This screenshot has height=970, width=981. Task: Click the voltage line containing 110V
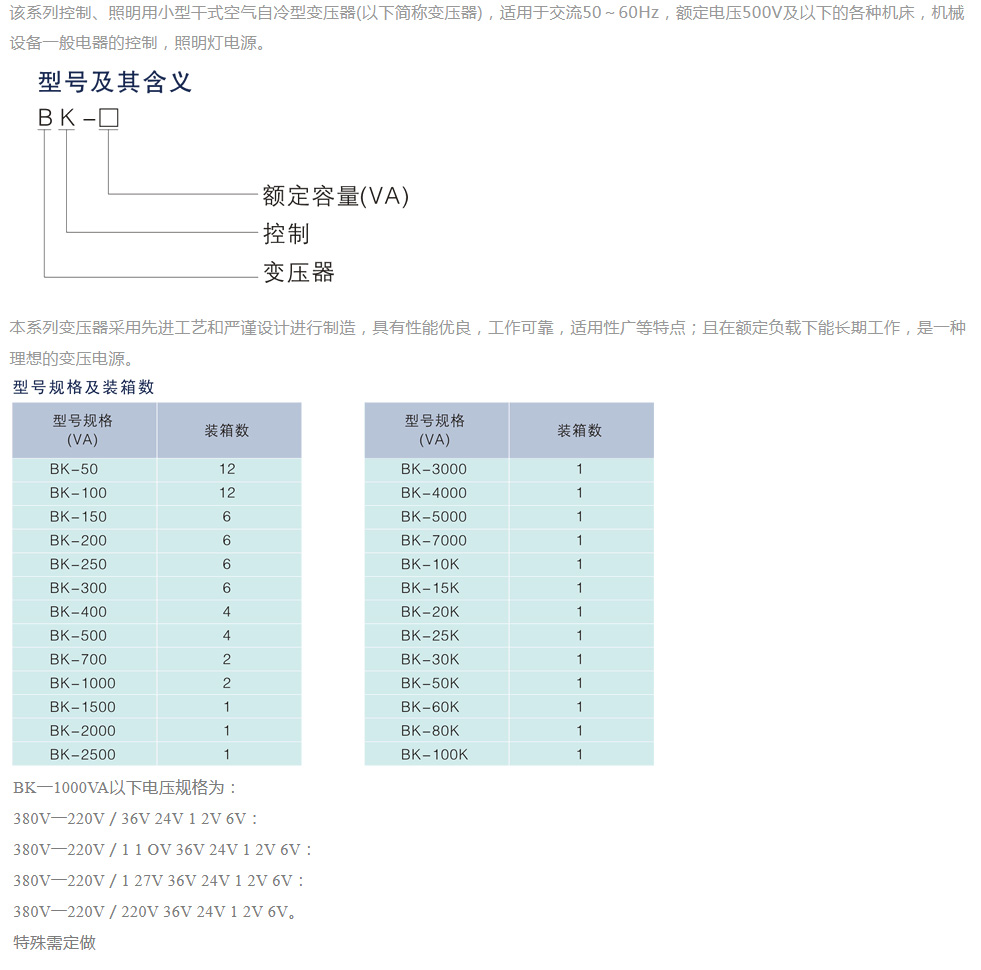tap(163, 849)
